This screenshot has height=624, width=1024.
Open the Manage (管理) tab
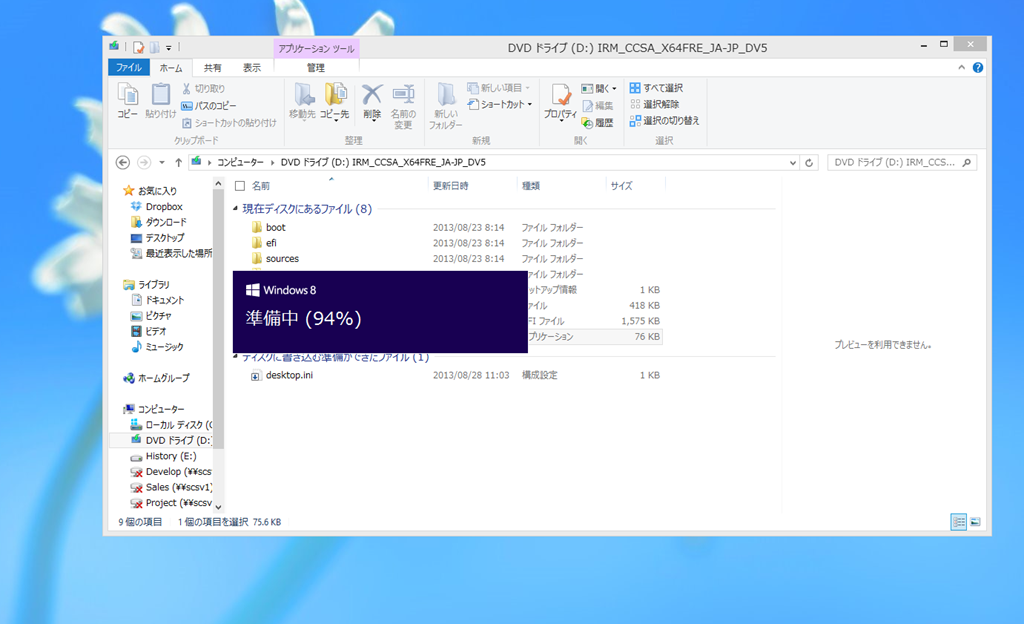coord(316,68)
